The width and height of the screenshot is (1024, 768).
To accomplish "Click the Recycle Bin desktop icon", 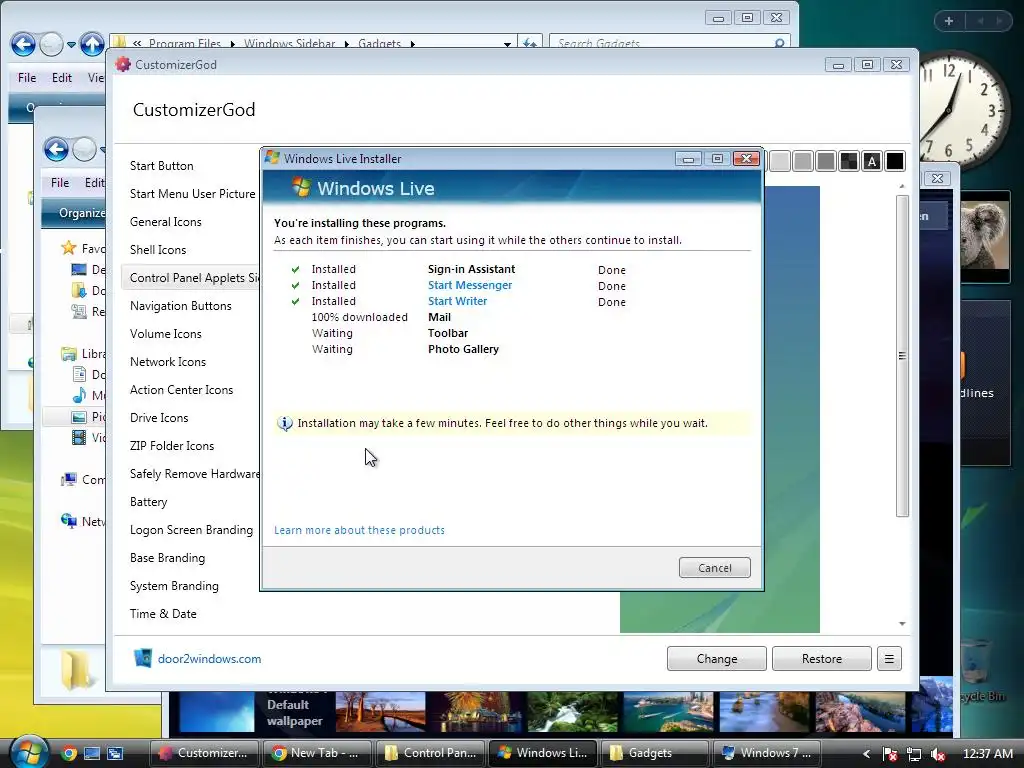I will click(979, 671).
